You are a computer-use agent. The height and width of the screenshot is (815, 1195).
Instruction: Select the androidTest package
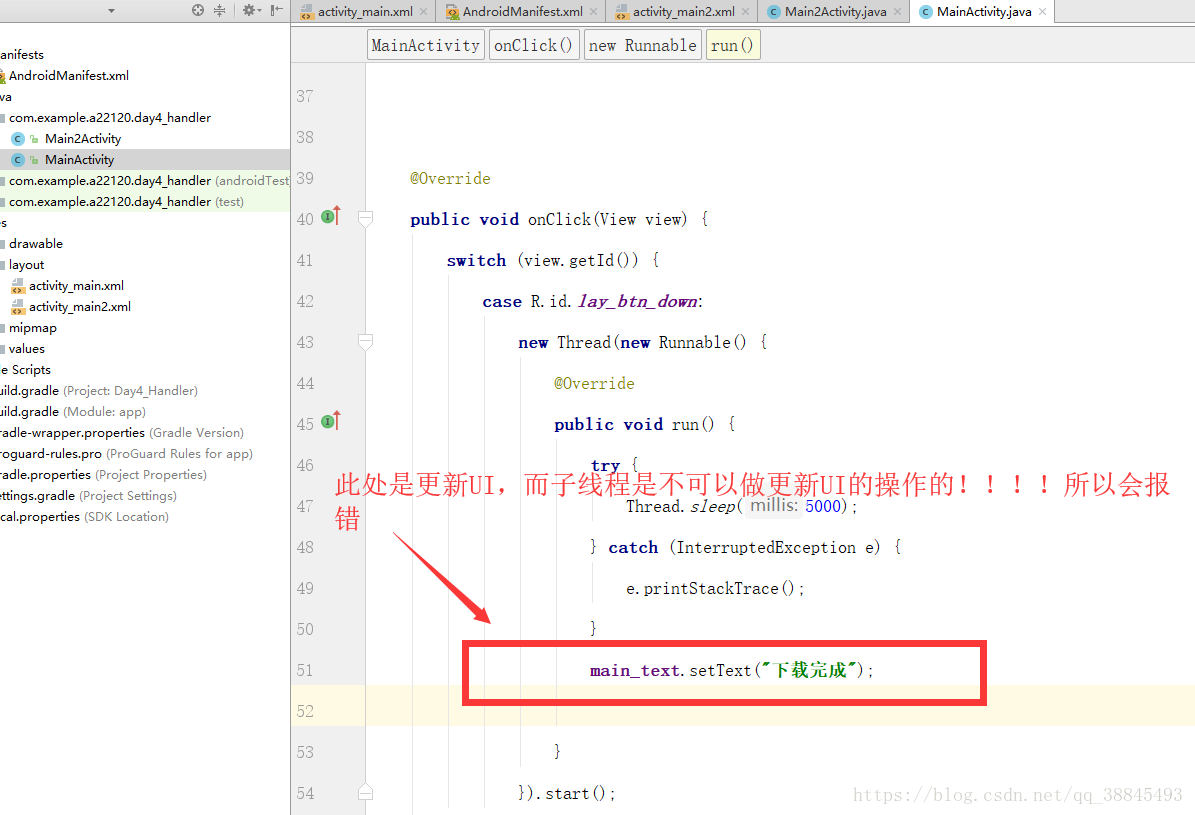pyautogui.click(x=145, y=181)
